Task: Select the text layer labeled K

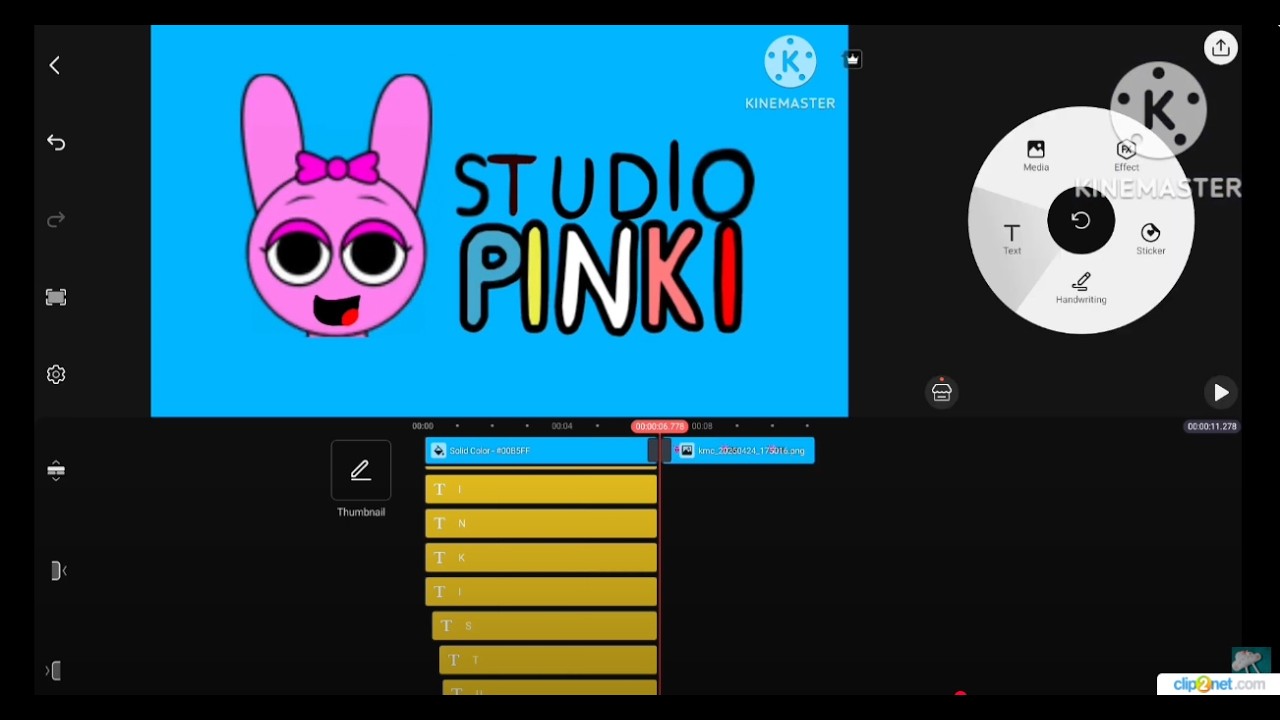Action: tap(541, 557)
